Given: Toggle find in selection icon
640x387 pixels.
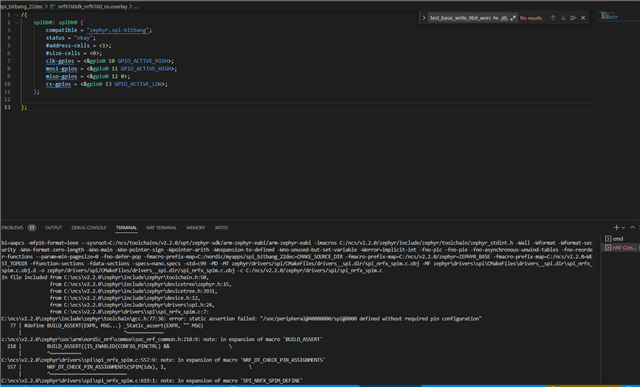Looking at the screenshot, I should click(x=573, y=18).
